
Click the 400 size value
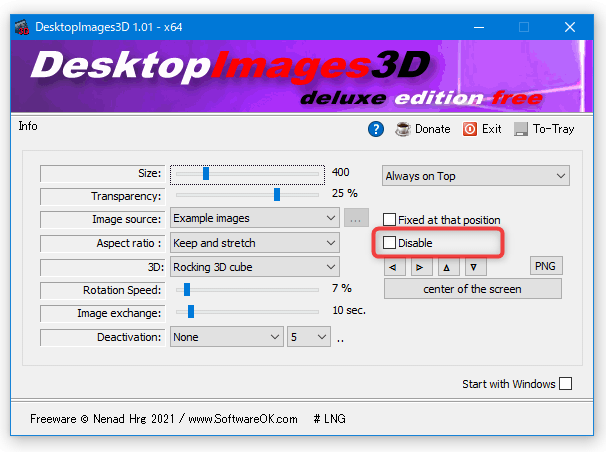coord(340,172)
